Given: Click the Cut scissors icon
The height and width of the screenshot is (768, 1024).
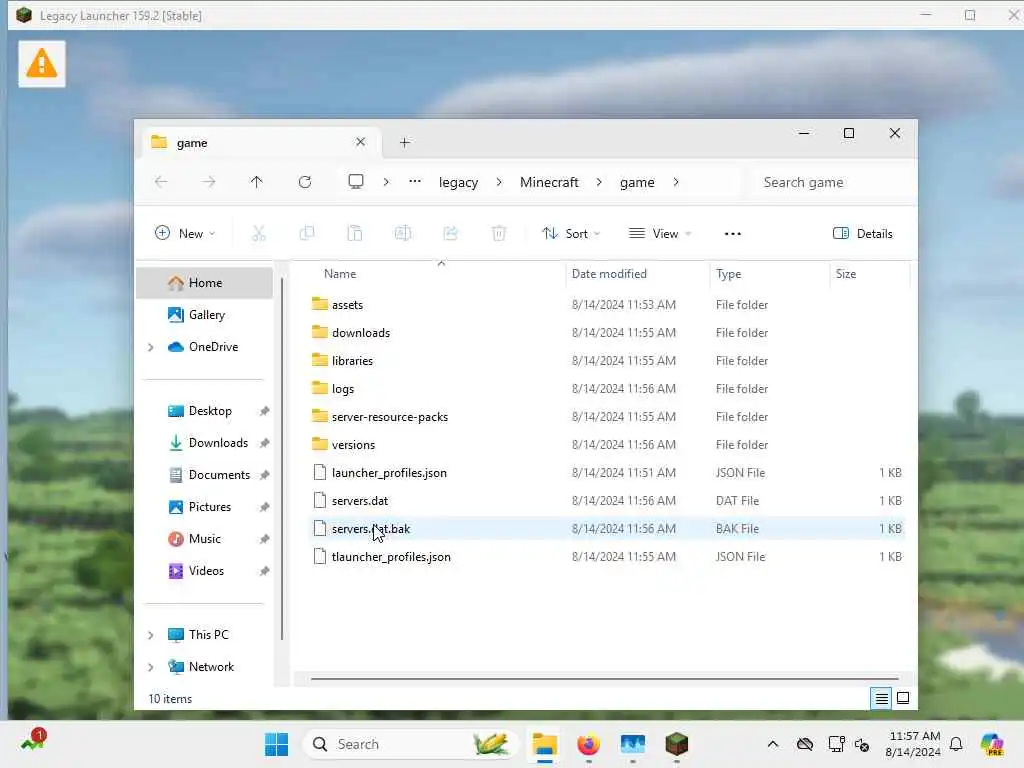Looking at the screenshot, I should click(x=259, y=233).
